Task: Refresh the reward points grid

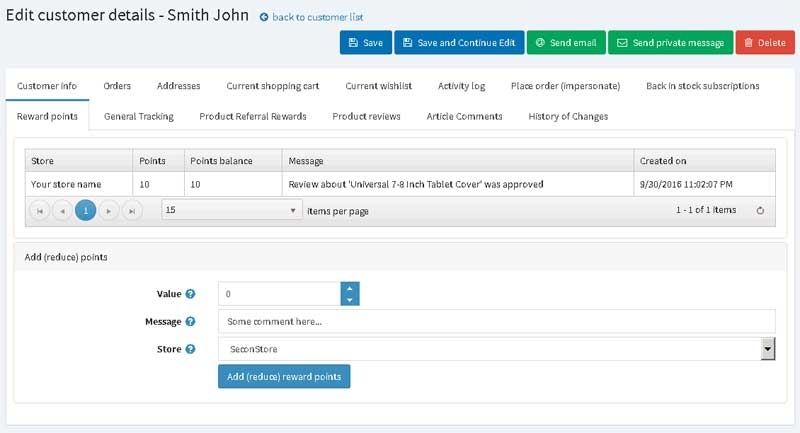Action: (x=760, y=210)
